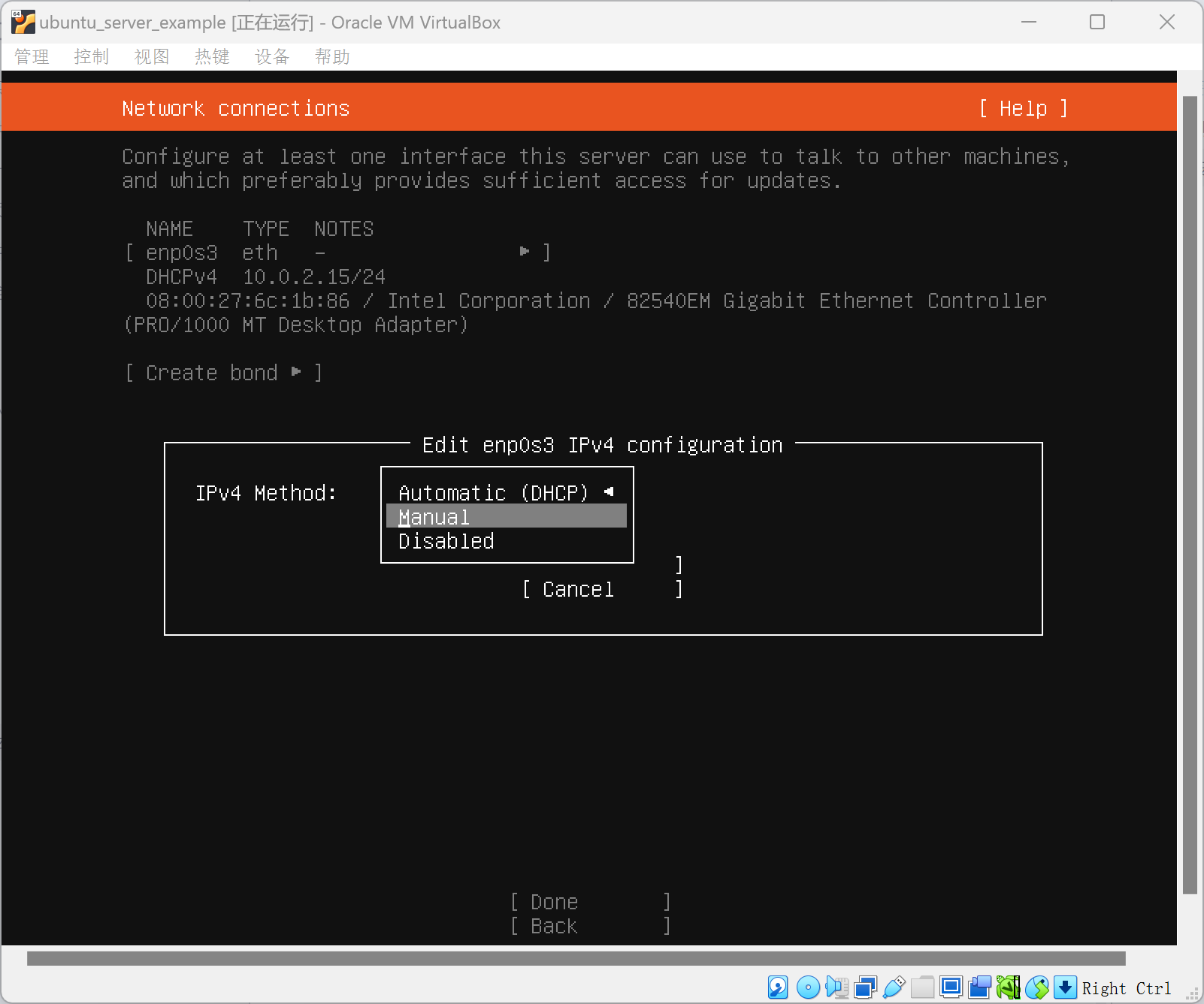This screenshot has height=1004, width=1204.
Task: Click the recording status icon
Action: 979,987
